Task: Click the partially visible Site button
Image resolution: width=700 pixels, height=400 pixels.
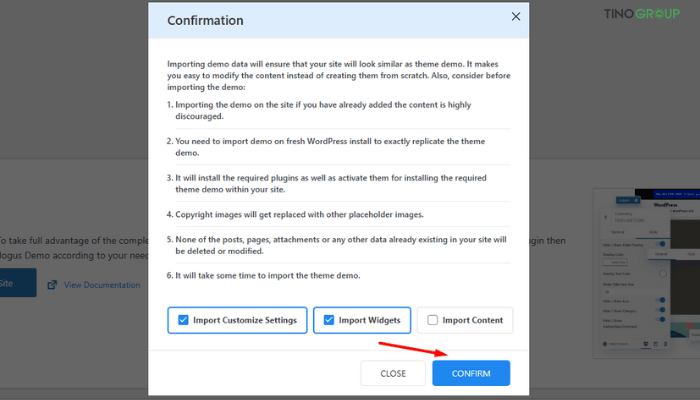Action: tap(18, 283)
